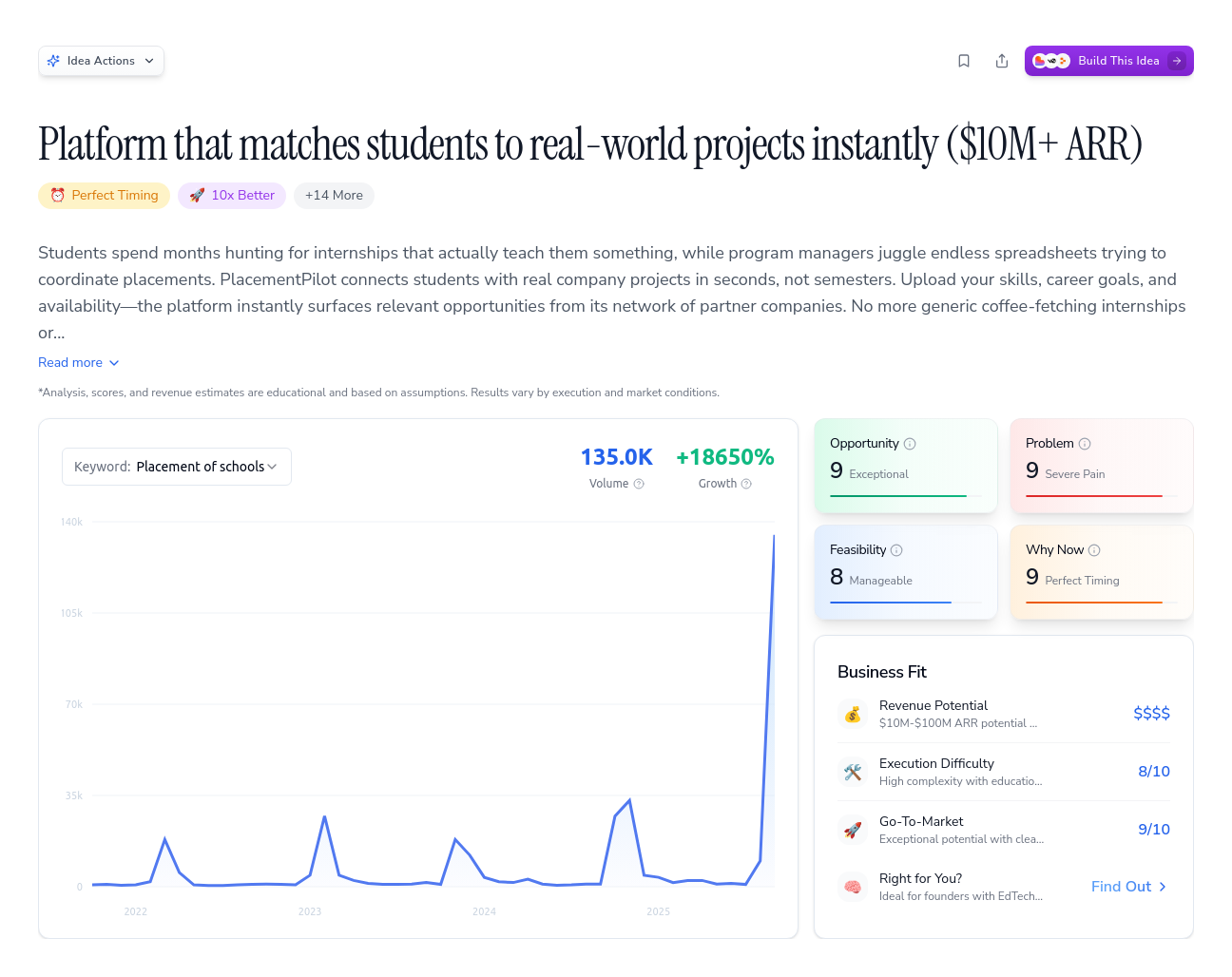1232x977 pixels.
Task: Expand the +14 More tags
Action: pos(334,196)
